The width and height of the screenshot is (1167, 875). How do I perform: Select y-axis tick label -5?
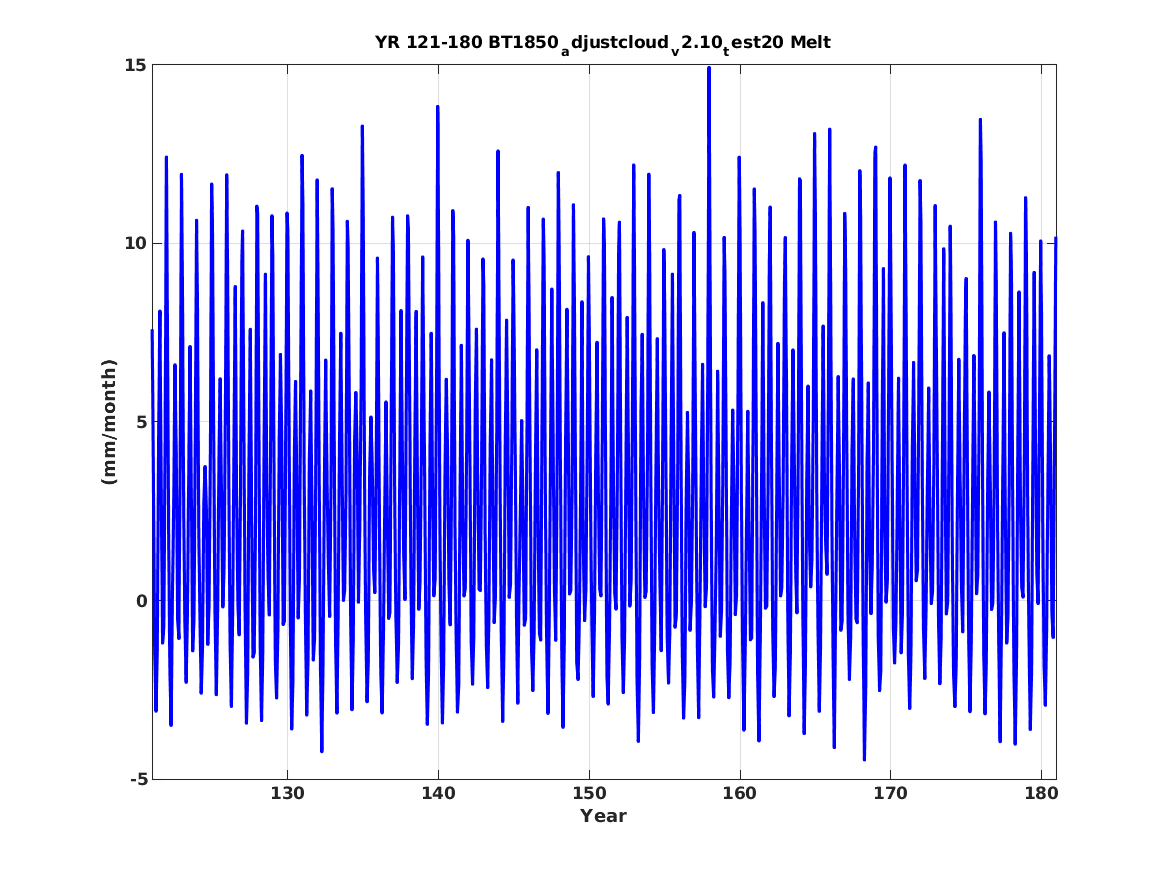(x=138, y=779)
